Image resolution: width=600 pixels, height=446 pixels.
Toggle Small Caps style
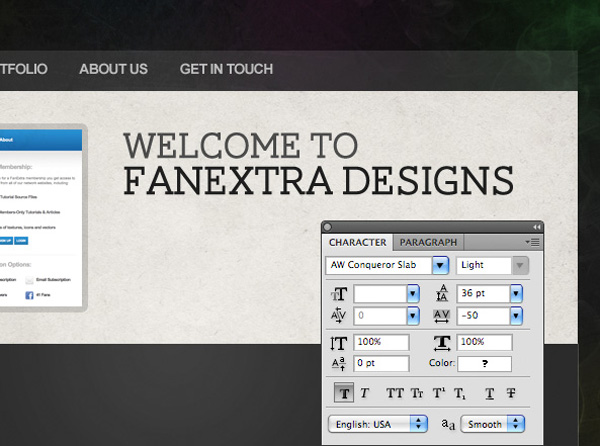point(417,393)
